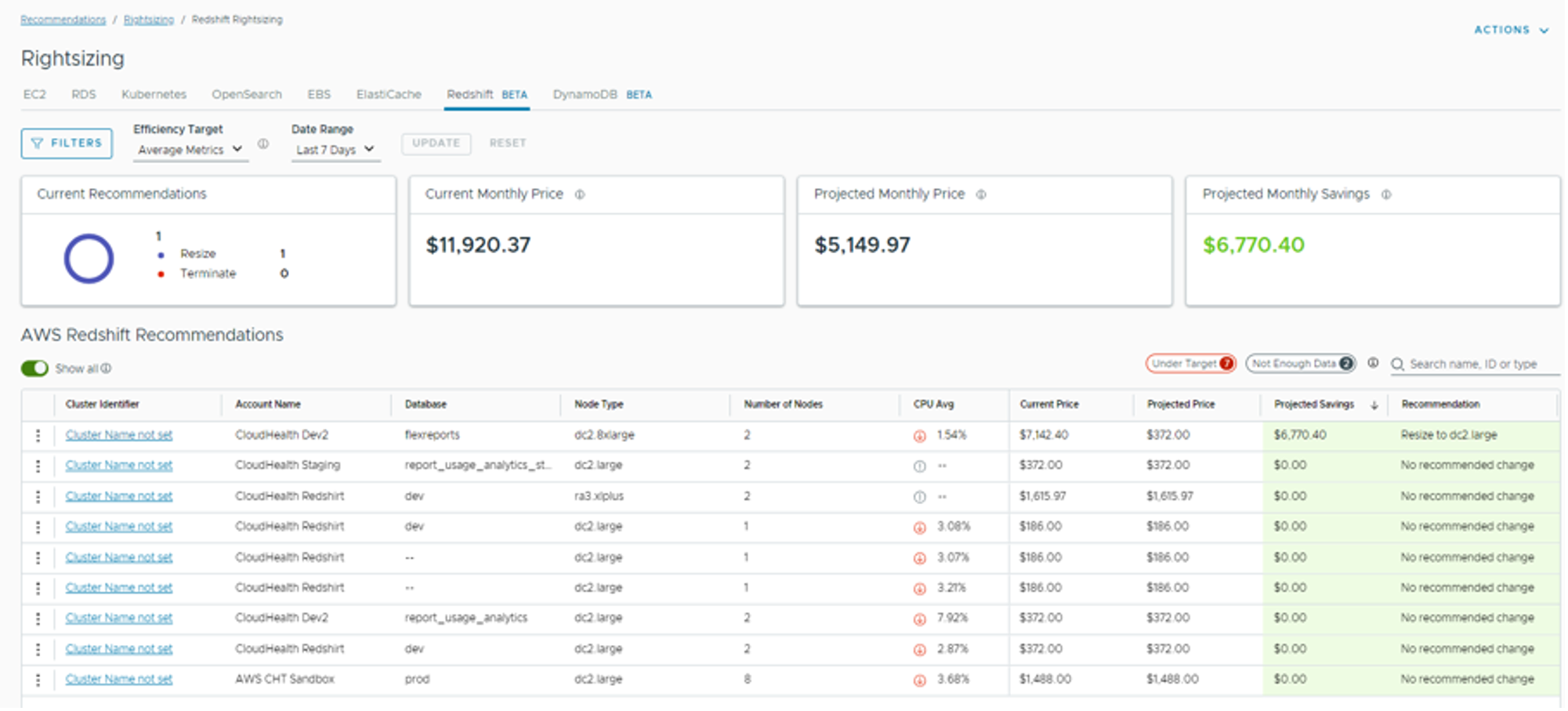Switch to the Kubernetes tab

tap(154, 95)
